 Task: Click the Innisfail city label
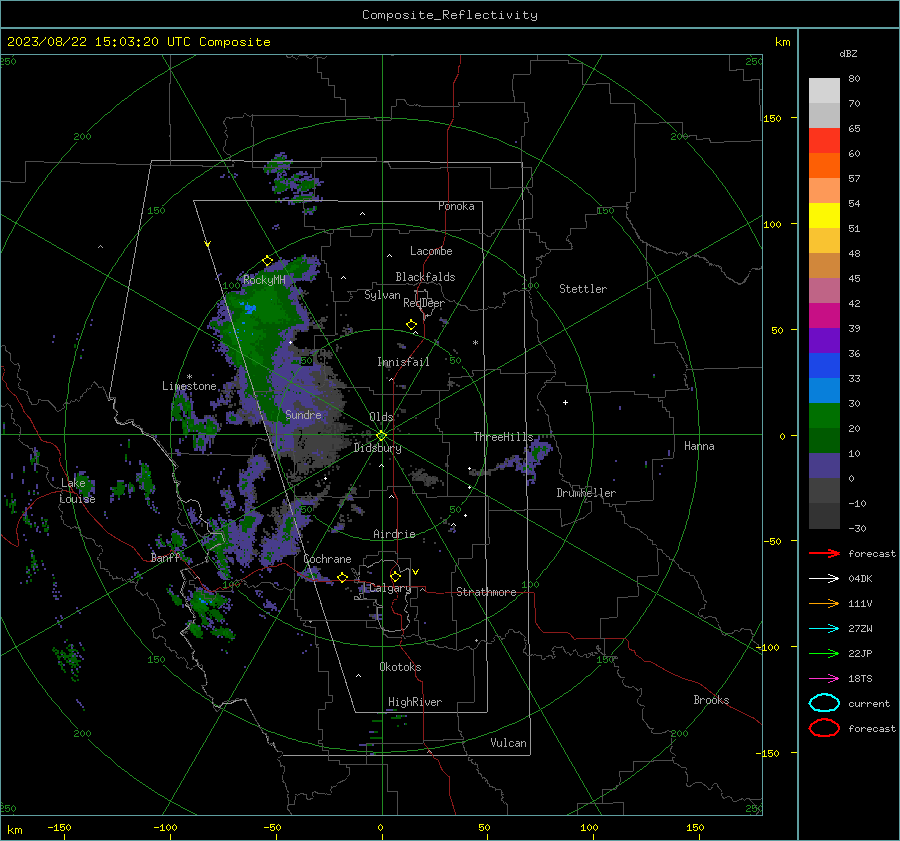403,362
